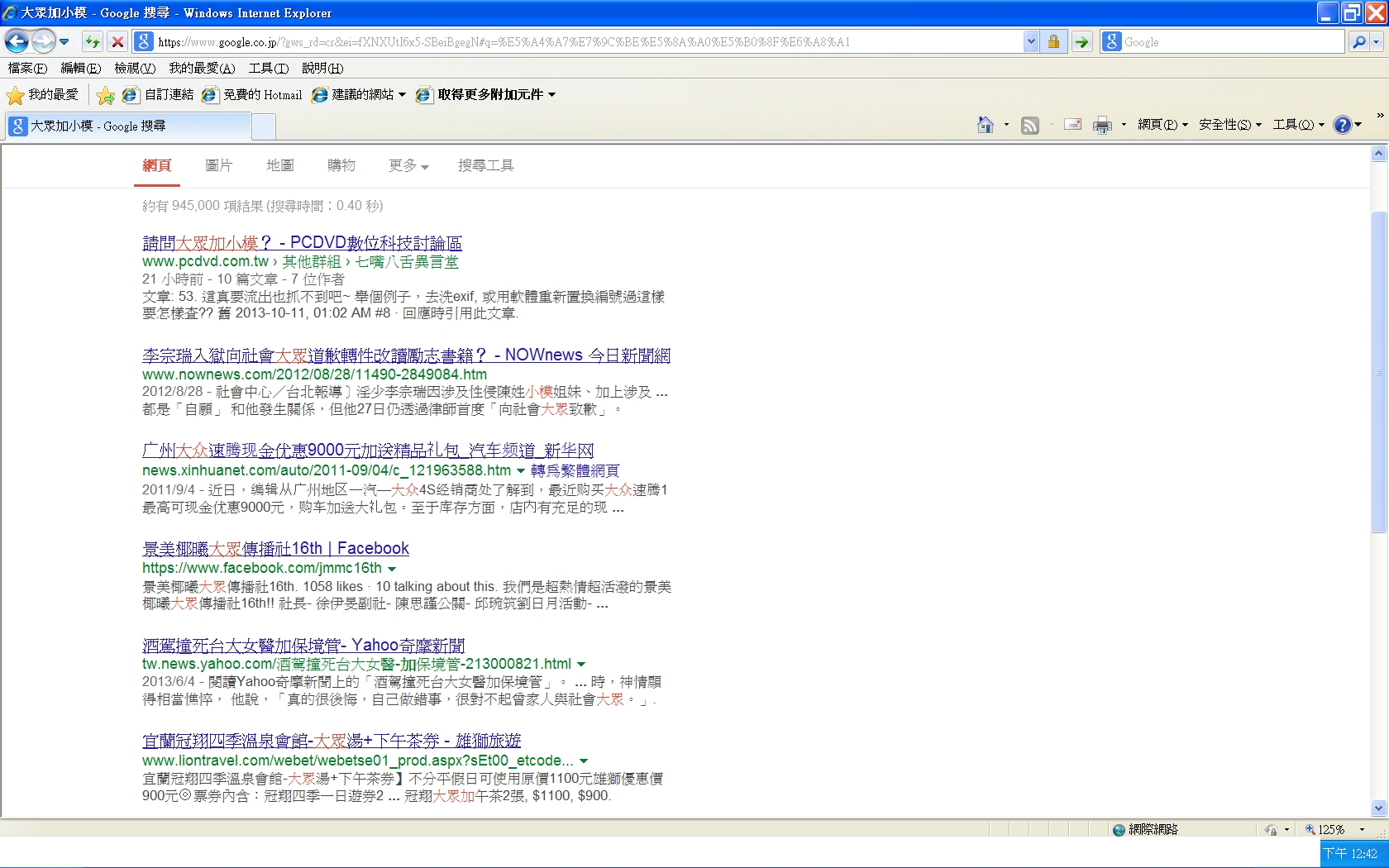
Task: Click the 搜尋工具 button
Action: click(x=486, y=165)
